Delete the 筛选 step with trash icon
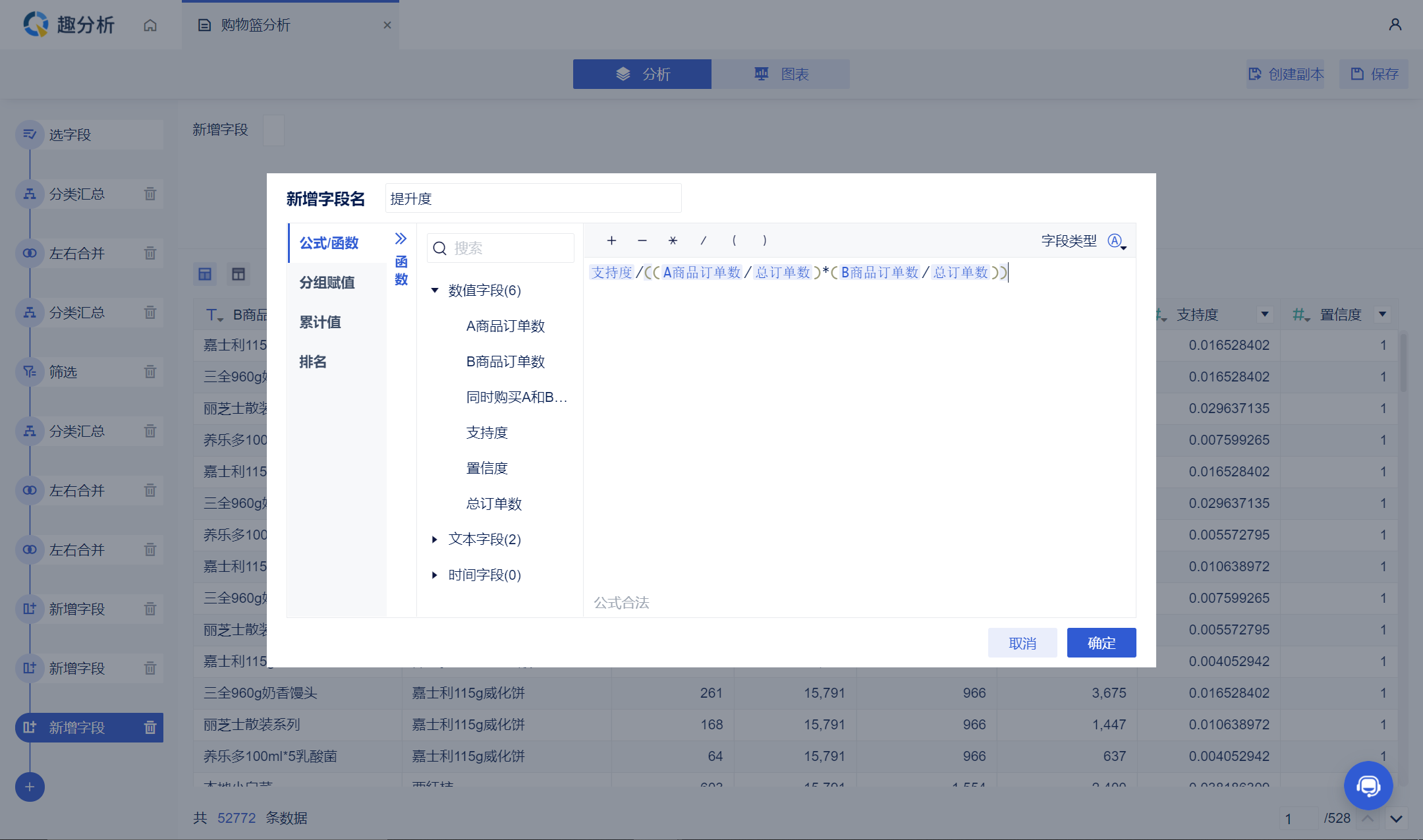This screenshot has height=840, width=1423. click(150, 372)
